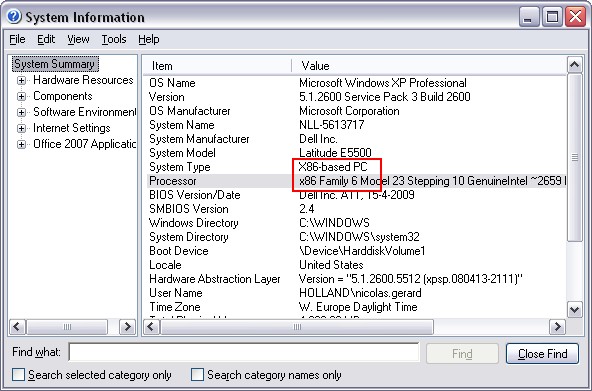Select Internet Settings tree item
Screen dimensions: 592x391
point(72,128)
